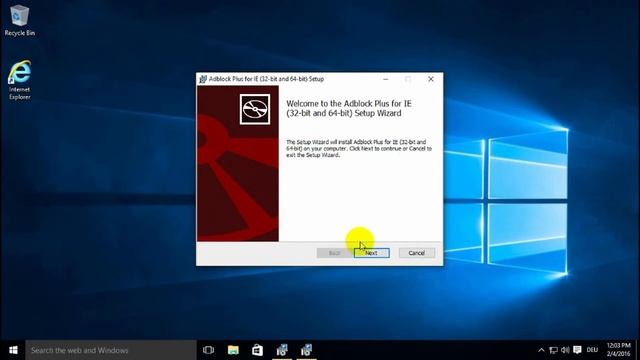Select the second installer taskbar icon
Screen dimensions: 640x360
click(307, 350)
